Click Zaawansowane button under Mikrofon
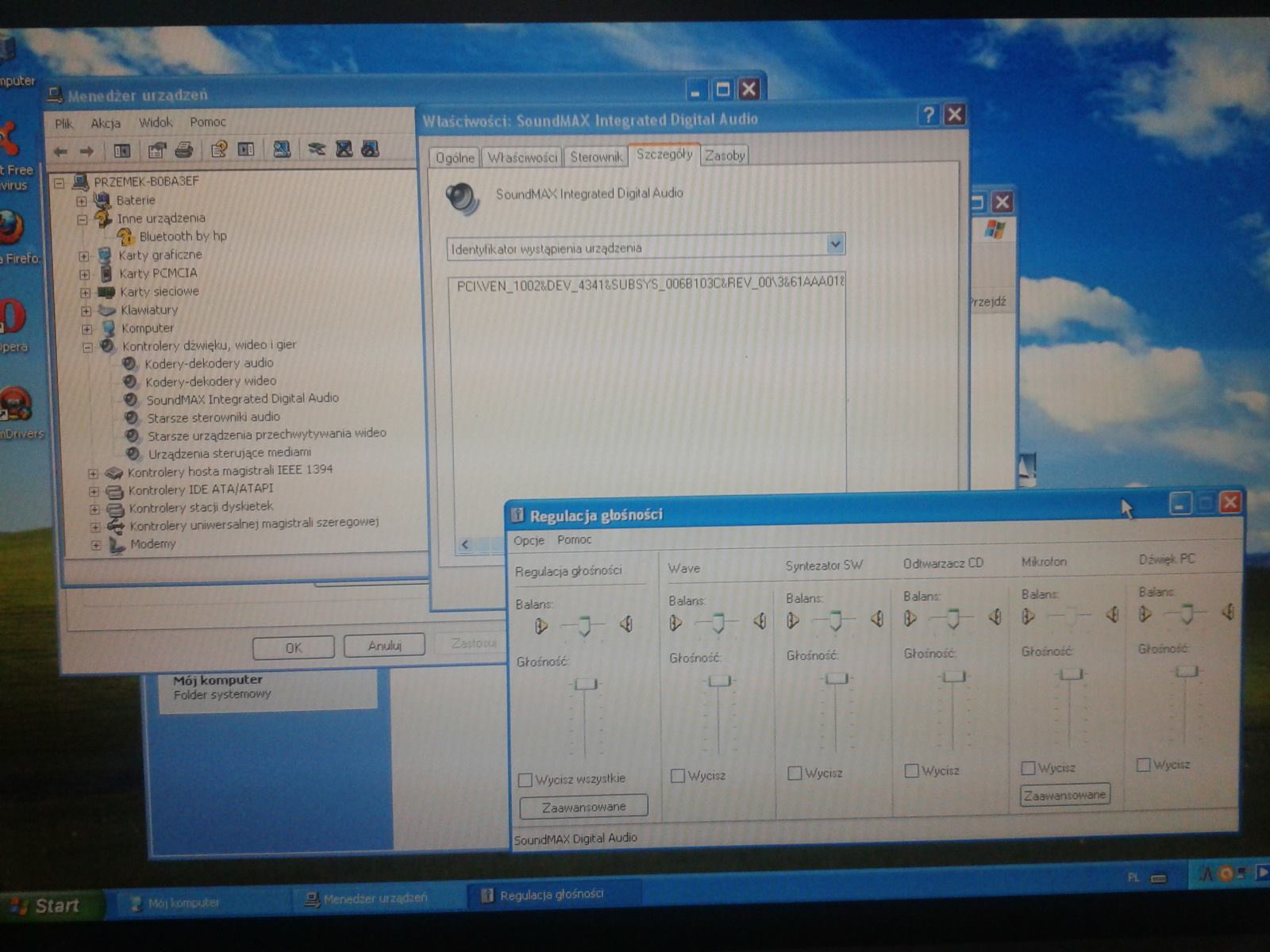 1064,795
